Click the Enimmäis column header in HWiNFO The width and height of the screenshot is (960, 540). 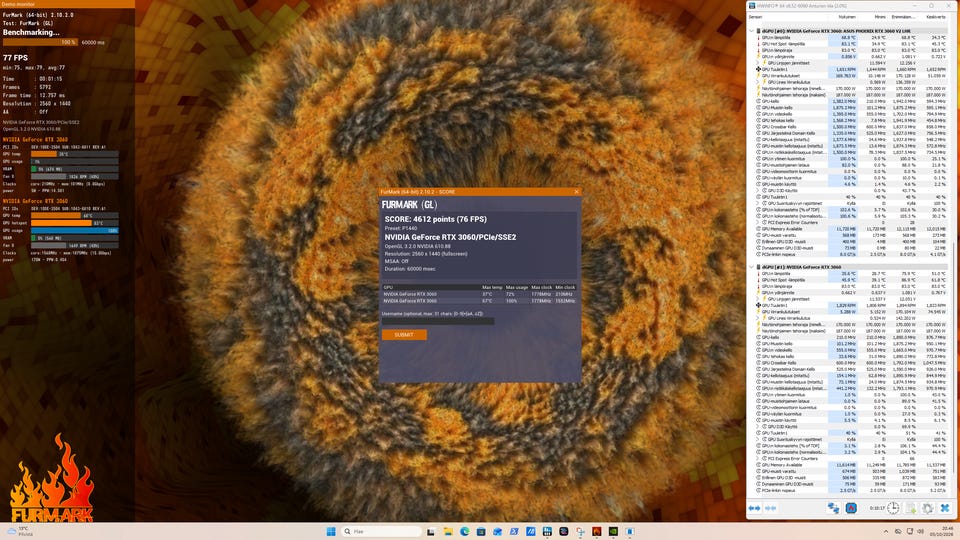(903, 17)
